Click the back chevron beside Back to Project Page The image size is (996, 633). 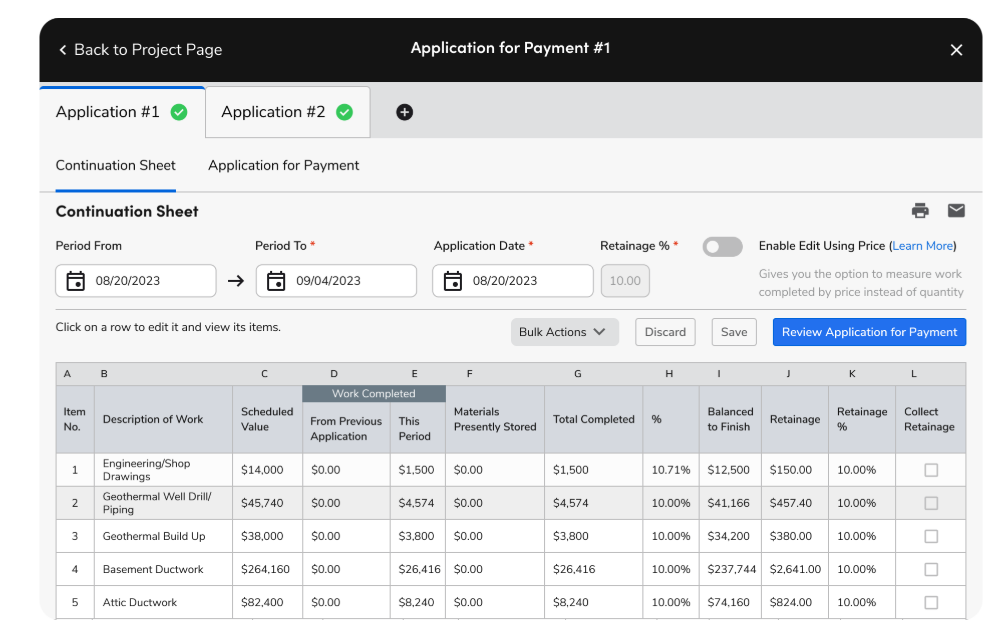pyautogui.click(x=62, y=49)
